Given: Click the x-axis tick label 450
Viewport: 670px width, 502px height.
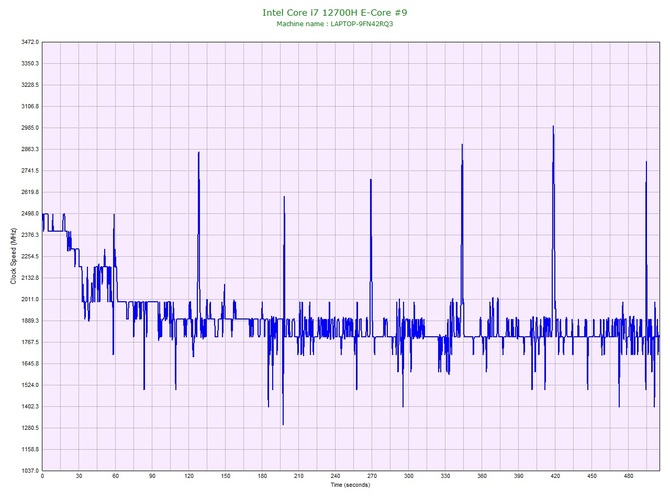Looking at the screenshot, I should point(592,476).
